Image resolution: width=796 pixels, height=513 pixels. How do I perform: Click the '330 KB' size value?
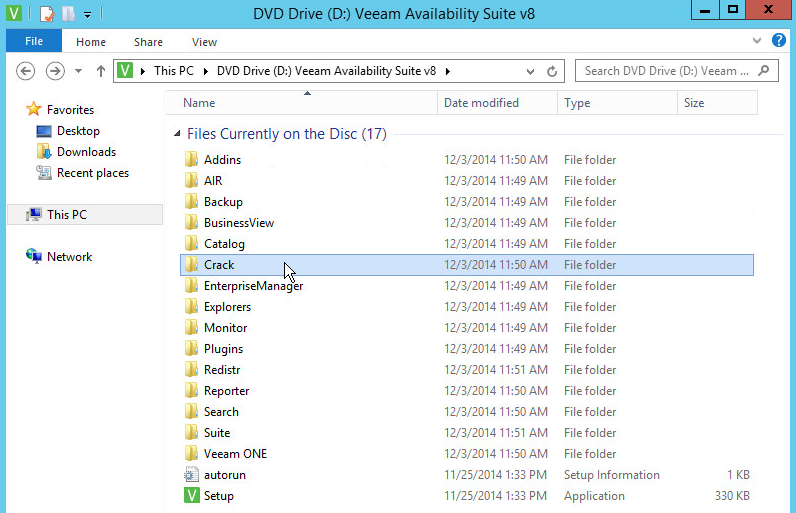tap(732, 496)
